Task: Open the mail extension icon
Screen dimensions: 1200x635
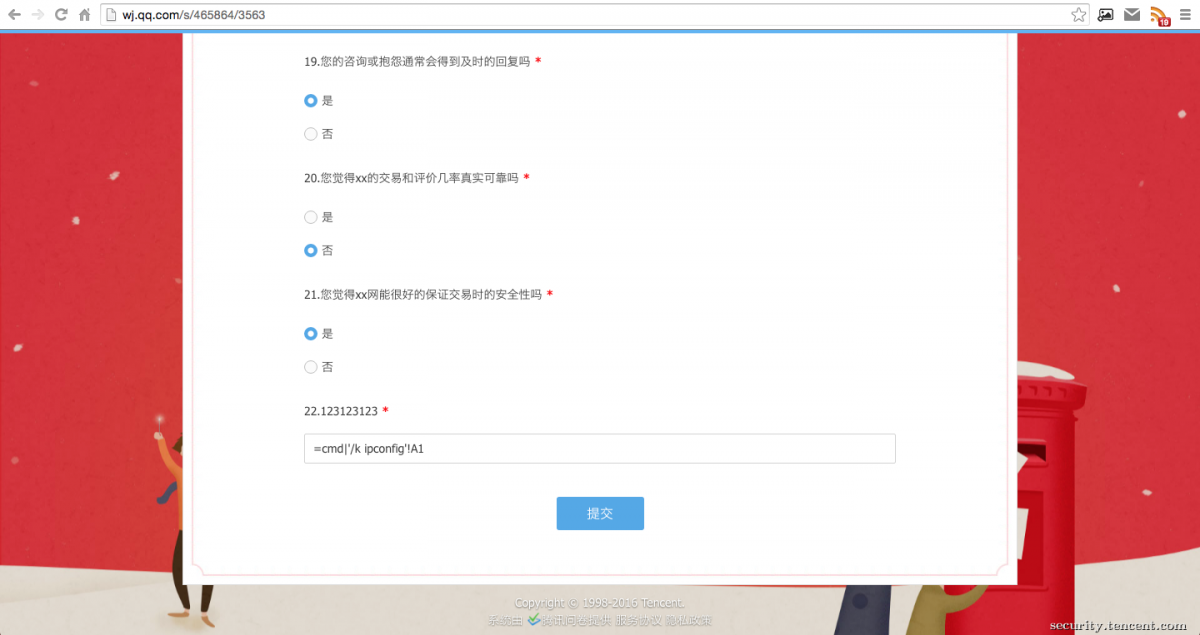Action: pyautogui.click(x=1131, y=15)
